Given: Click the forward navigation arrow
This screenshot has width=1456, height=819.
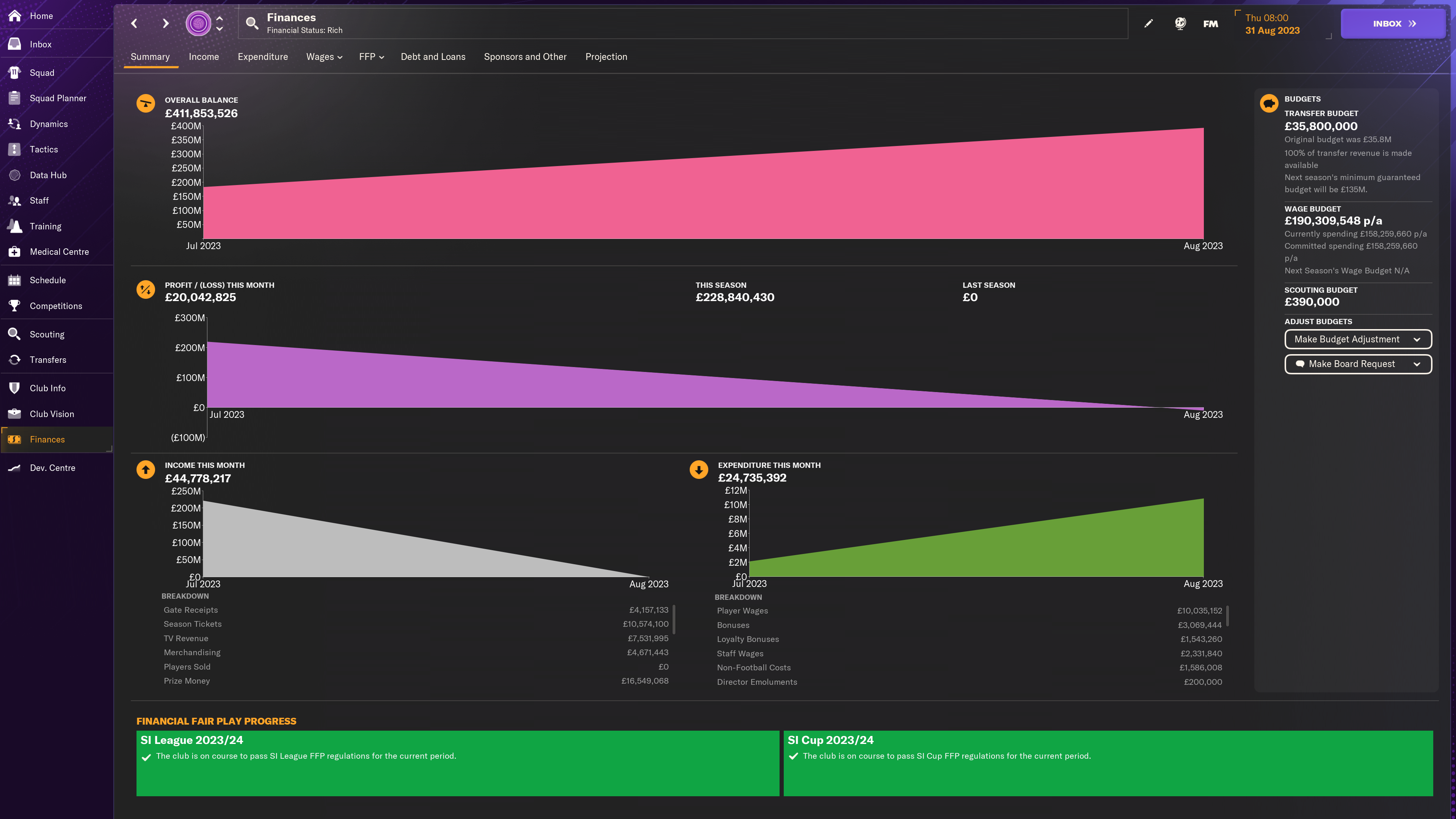Looking at the screenshot, I should (165, 23).
